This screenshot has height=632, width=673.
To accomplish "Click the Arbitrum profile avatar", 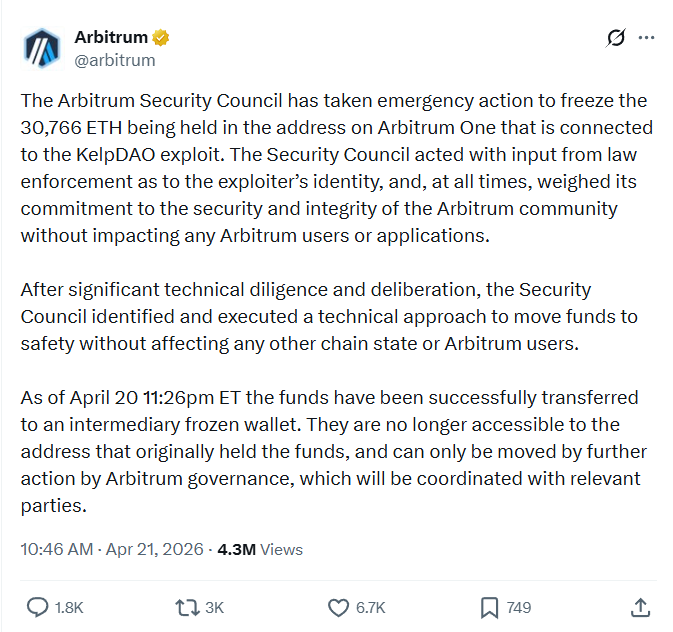I will (x=43, y=48).
